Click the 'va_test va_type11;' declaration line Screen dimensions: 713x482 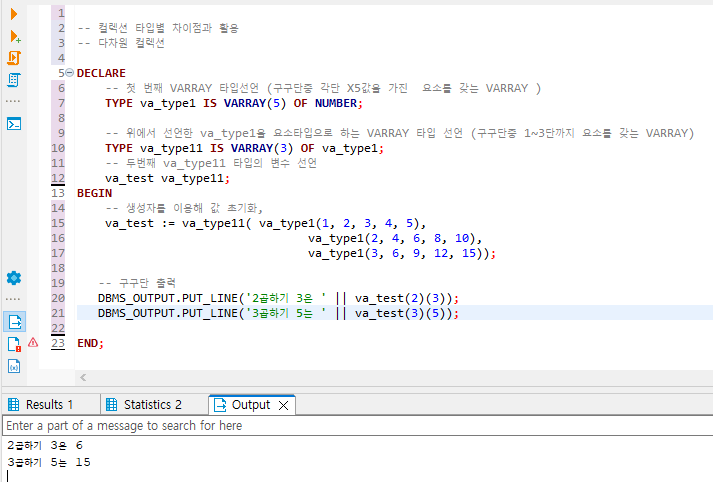tap(167, 178)
